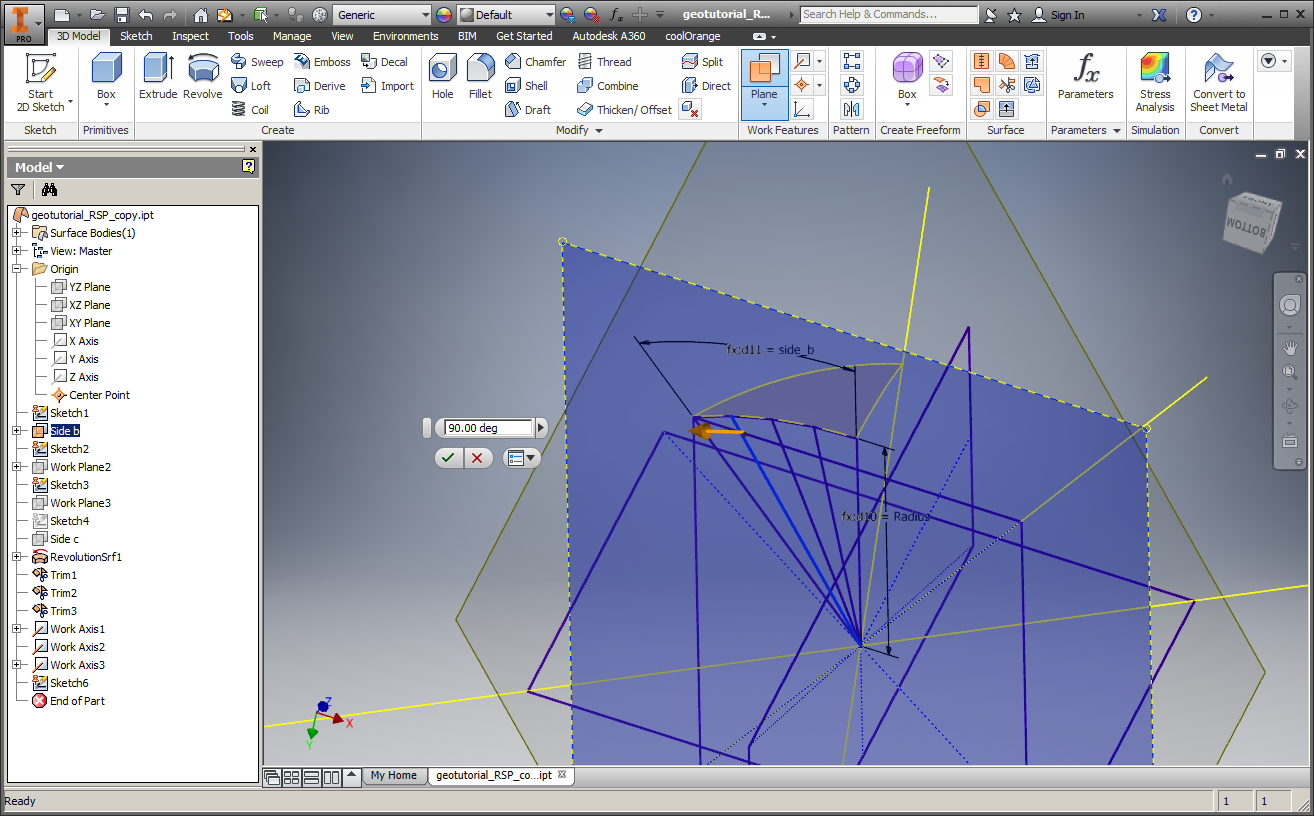1314x816 pixels.
Task: Switch to the Manage tab
Action: pyautogui.click(x=292, y=36)
